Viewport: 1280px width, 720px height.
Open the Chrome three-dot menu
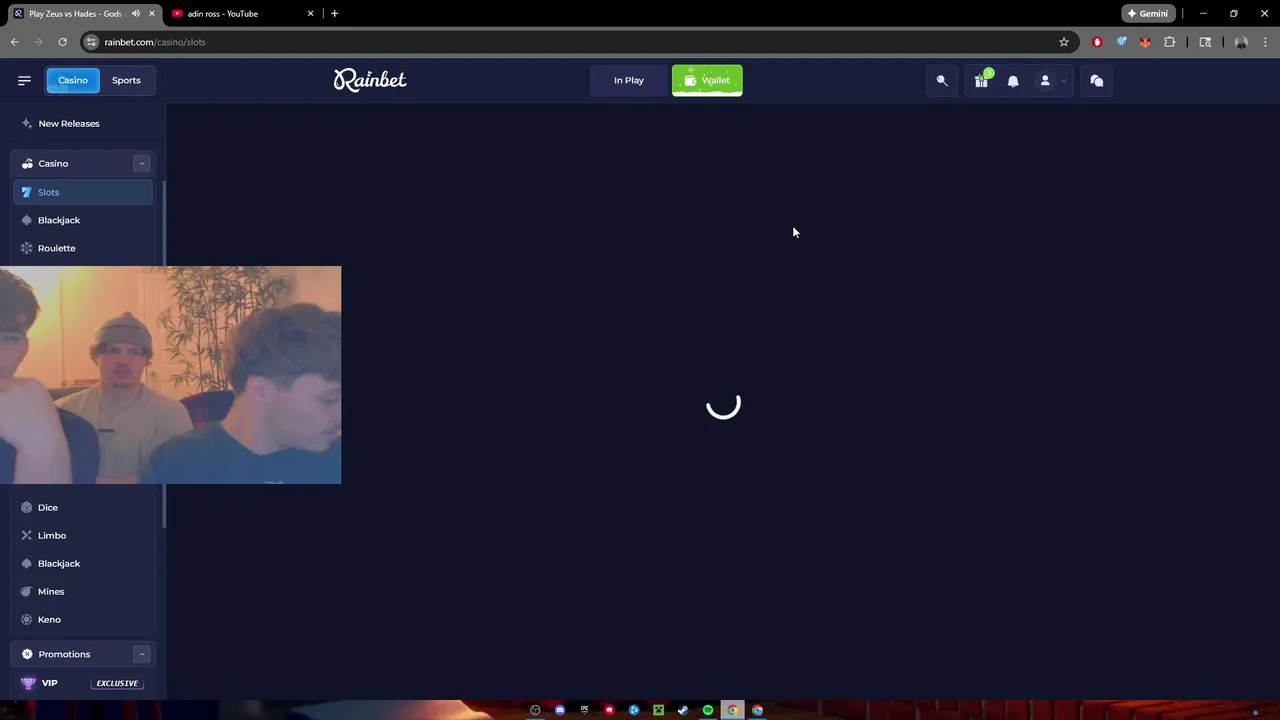pos(1265,42)
